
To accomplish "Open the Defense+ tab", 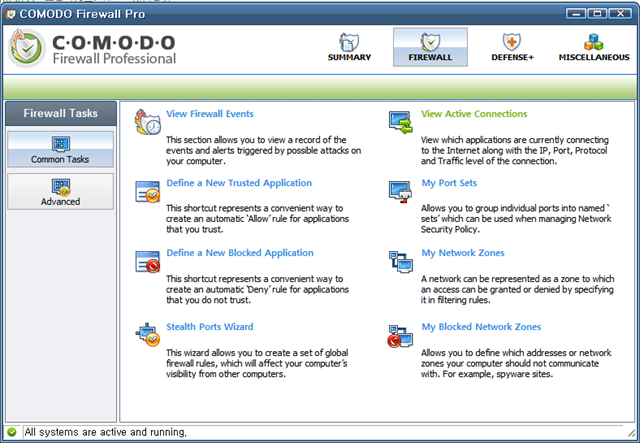I will [x=512, y=47].
